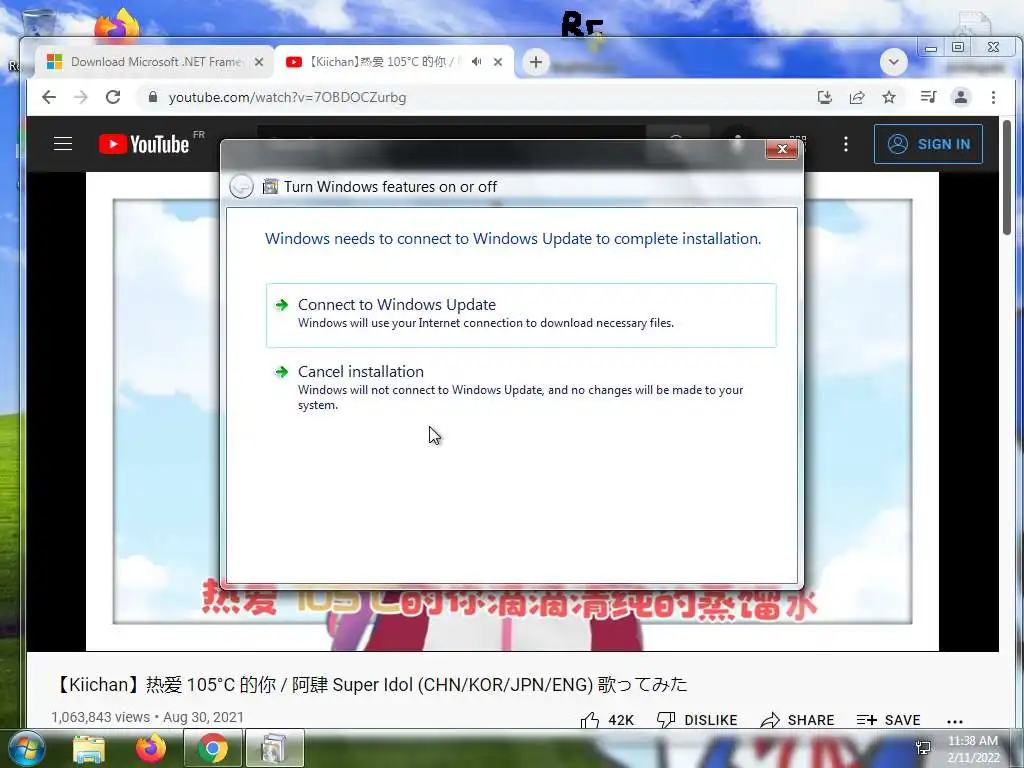Click the network tray icon

(923, 748)
